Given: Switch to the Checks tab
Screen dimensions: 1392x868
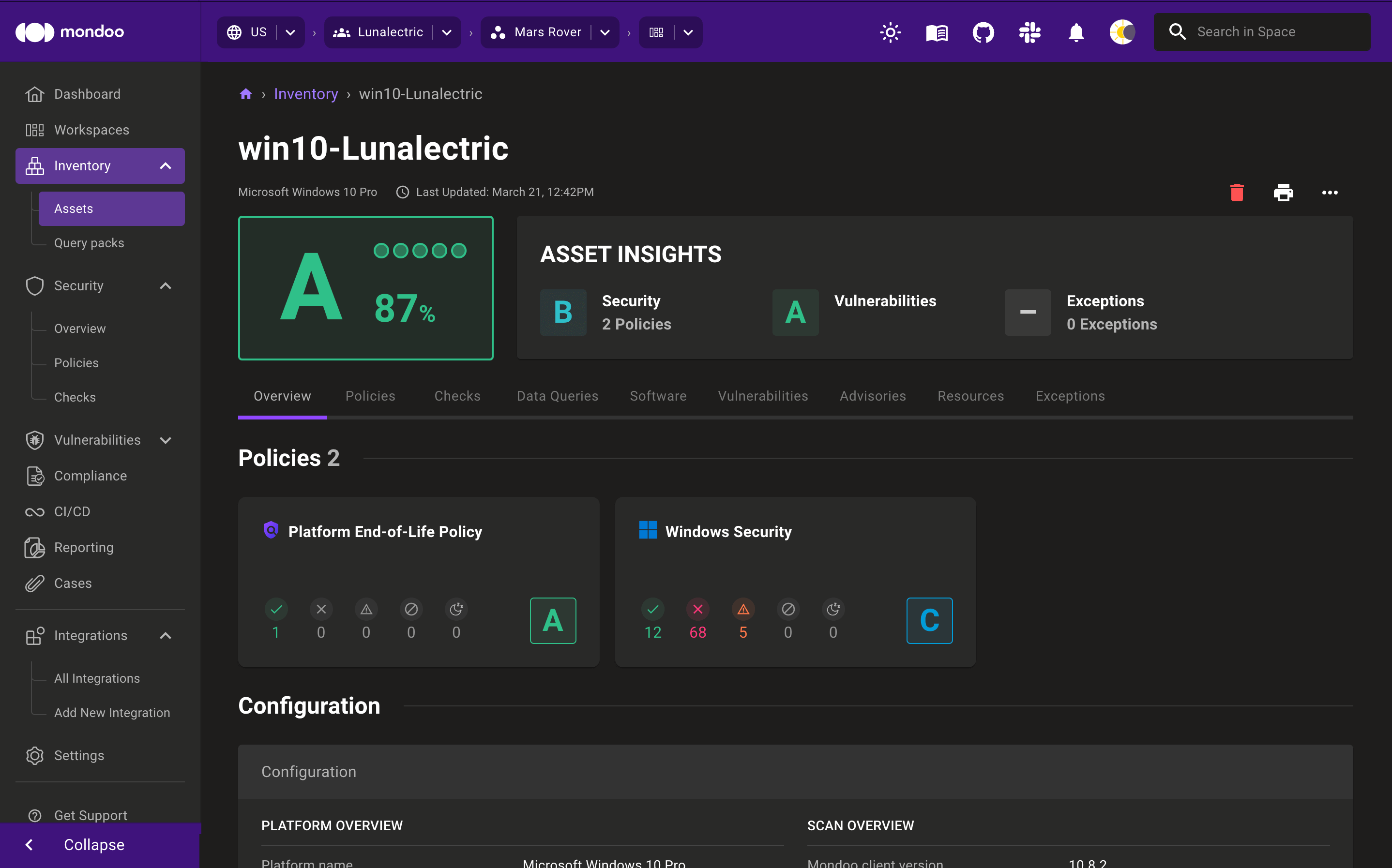Looking at the screenshot, I should [456, 396].
